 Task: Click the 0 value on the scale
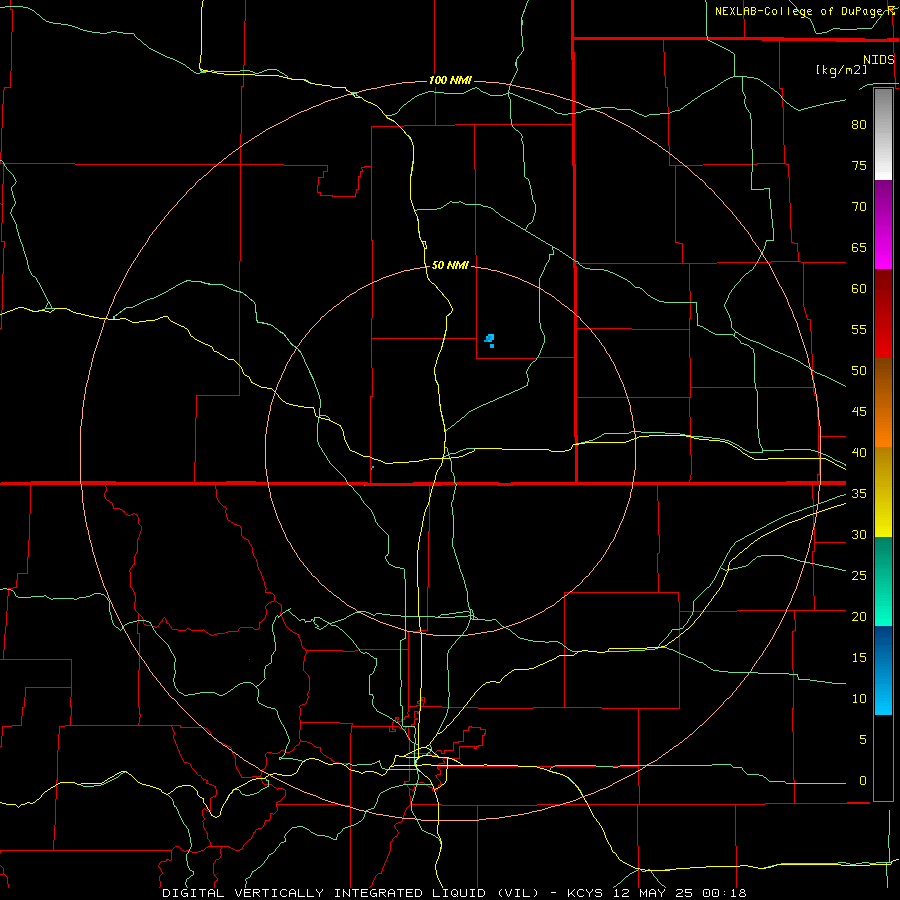click(863, 781)
